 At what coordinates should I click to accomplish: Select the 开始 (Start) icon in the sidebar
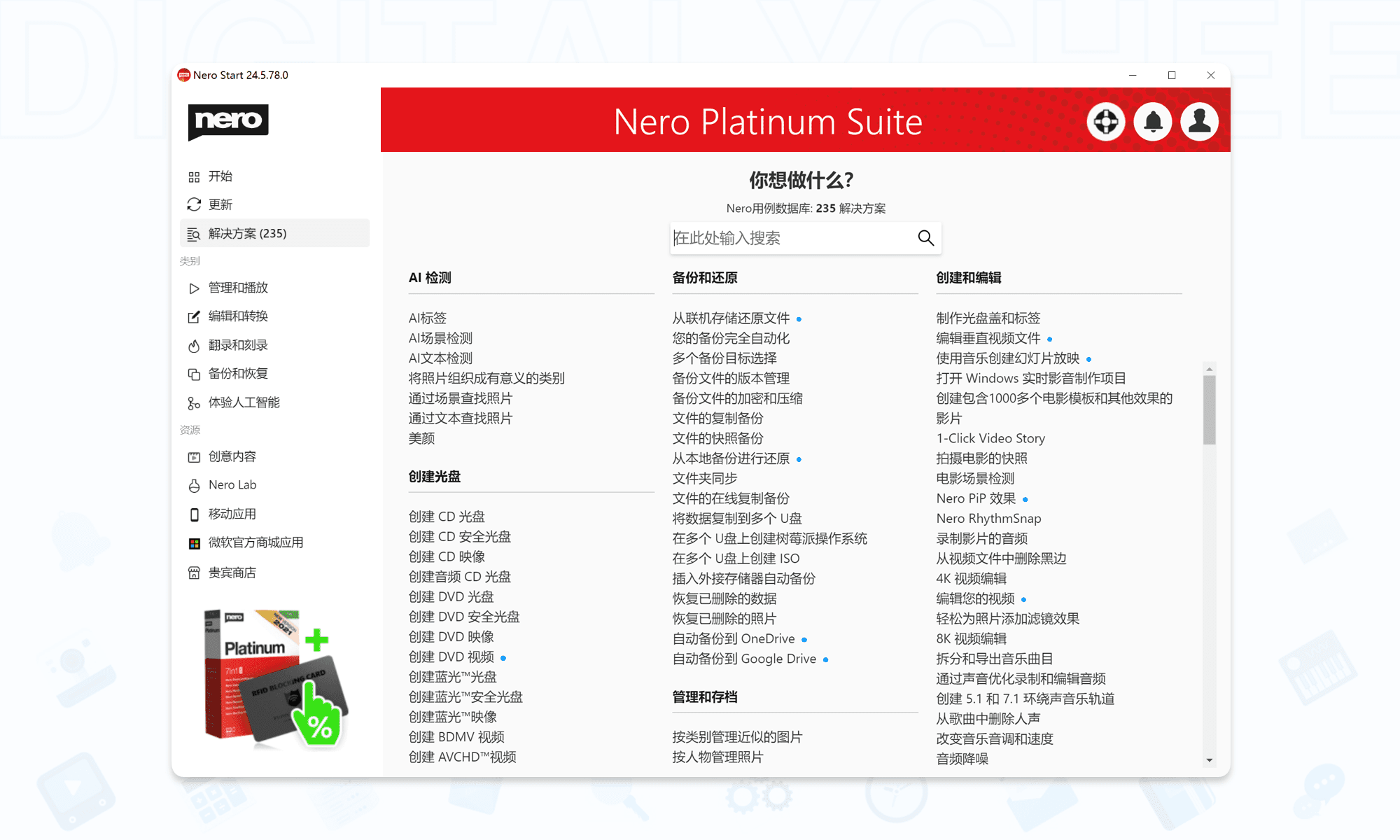(x=194, y=176)
